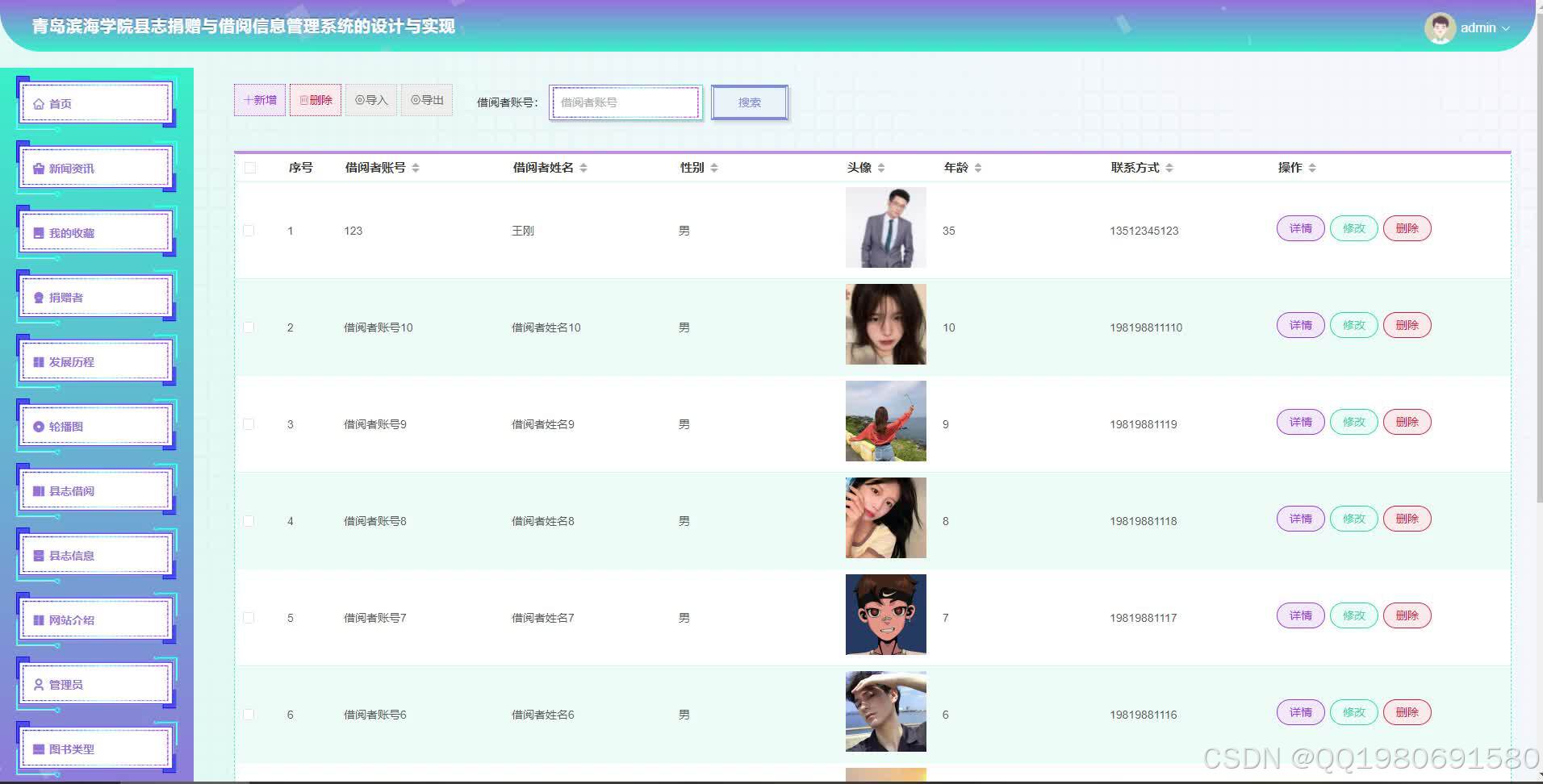Click the icon beside 网站介绍
This screenshot has width=1543, height=784.
(39, 620)
